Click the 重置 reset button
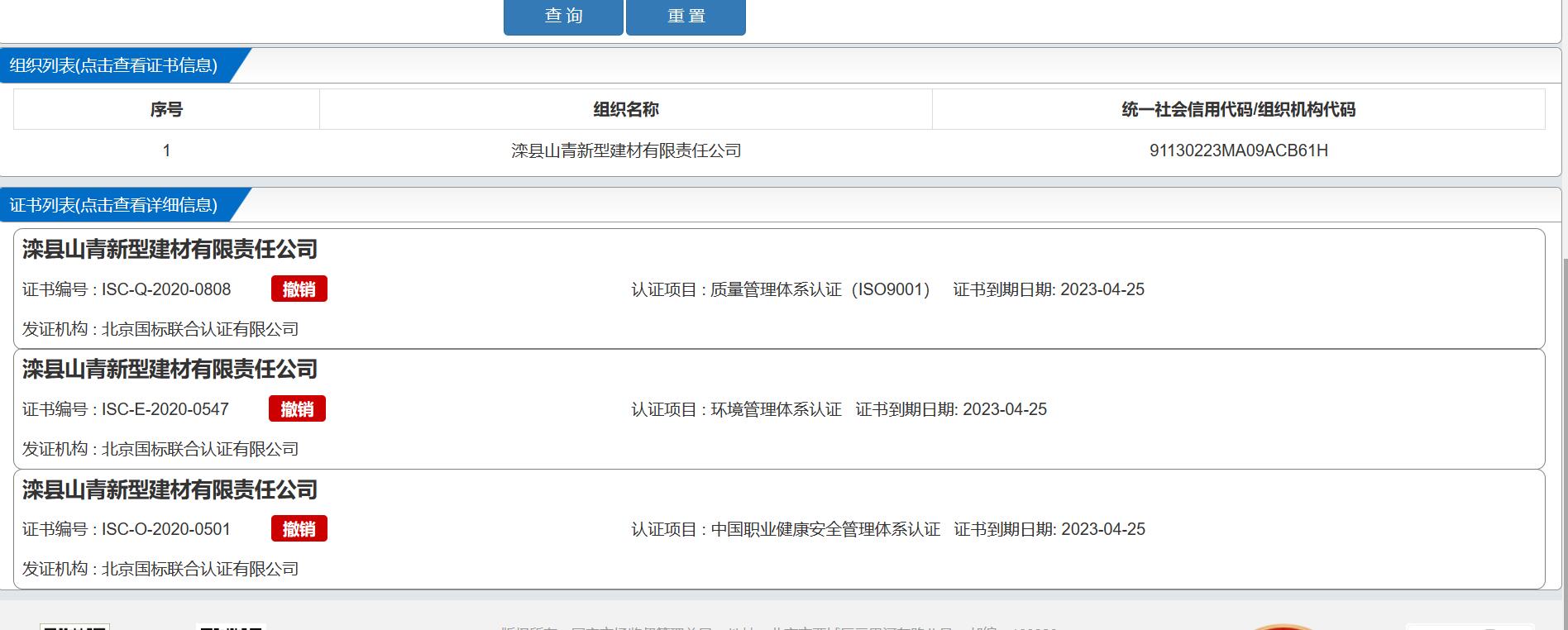Viewport: 1568px width, 630px height. (686, 17)
